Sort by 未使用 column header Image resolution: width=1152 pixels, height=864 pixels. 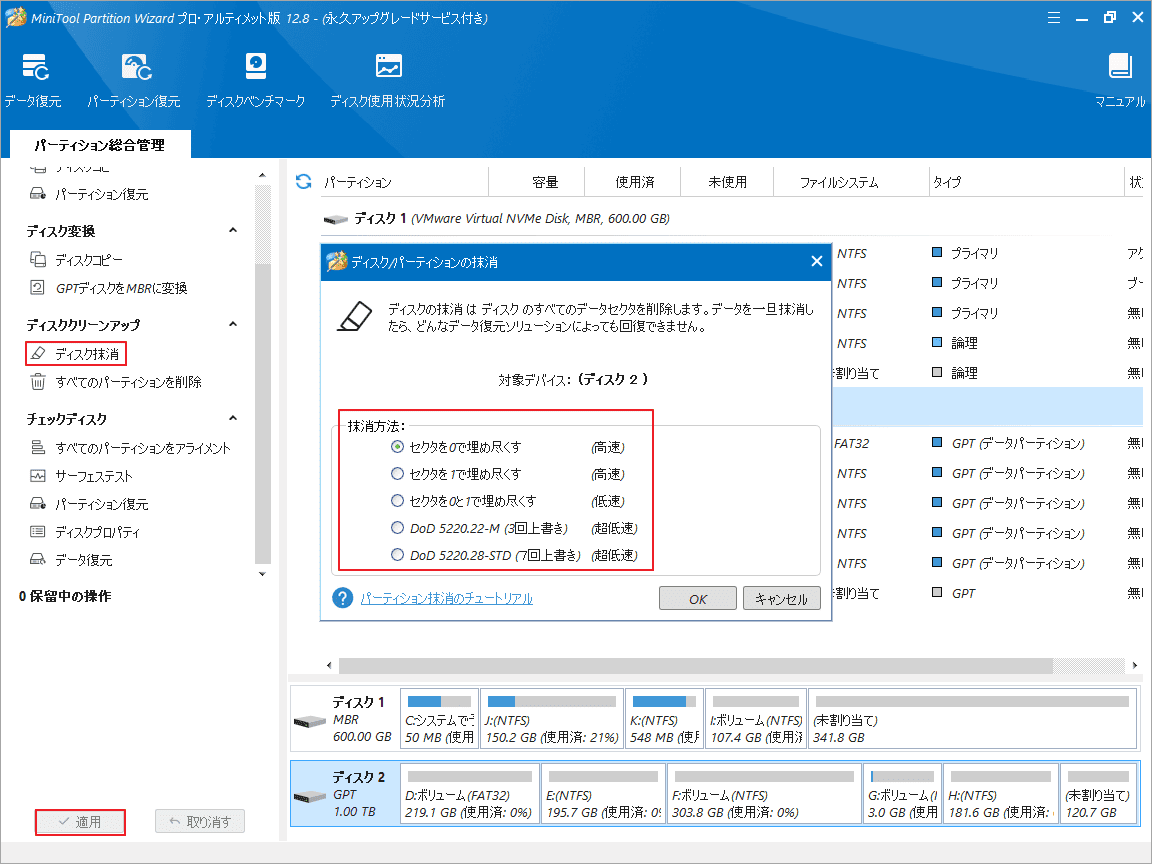pyautogui.click(x=727, y=182)
